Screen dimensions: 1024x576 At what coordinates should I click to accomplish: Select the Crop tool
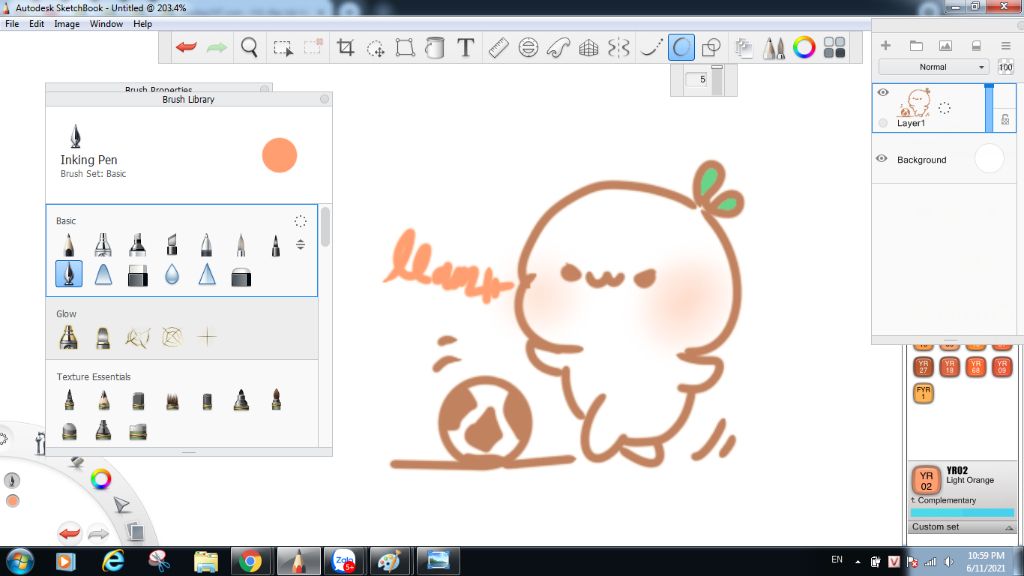click(x=345, y=47)
